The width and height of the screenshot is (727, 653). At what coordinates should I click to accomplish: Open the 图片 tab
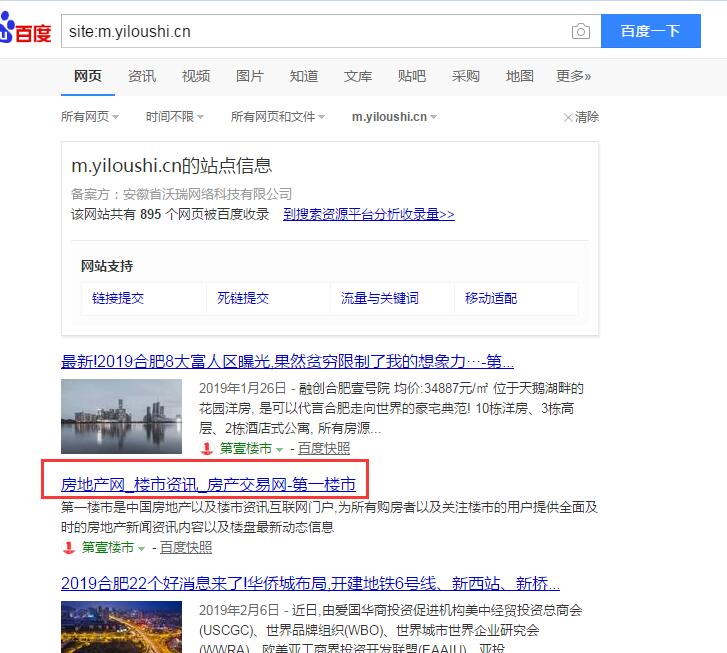250,76
